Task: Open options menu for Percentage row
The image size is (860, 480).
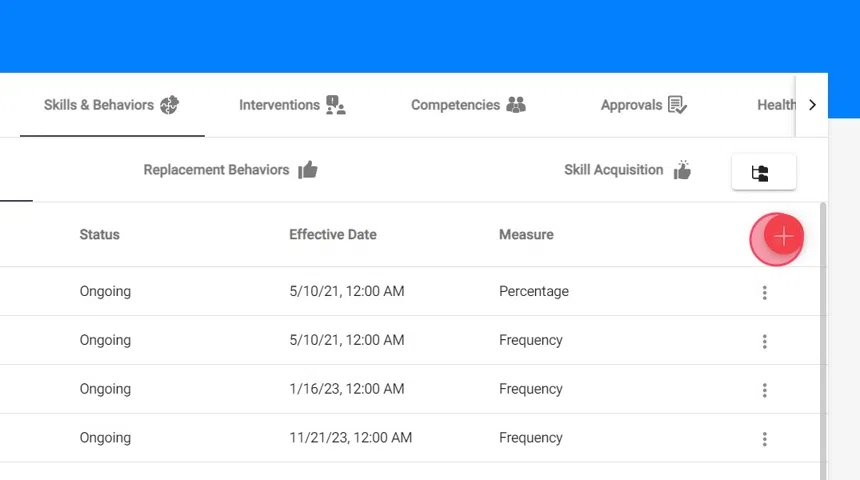Action: click(764, 292)
